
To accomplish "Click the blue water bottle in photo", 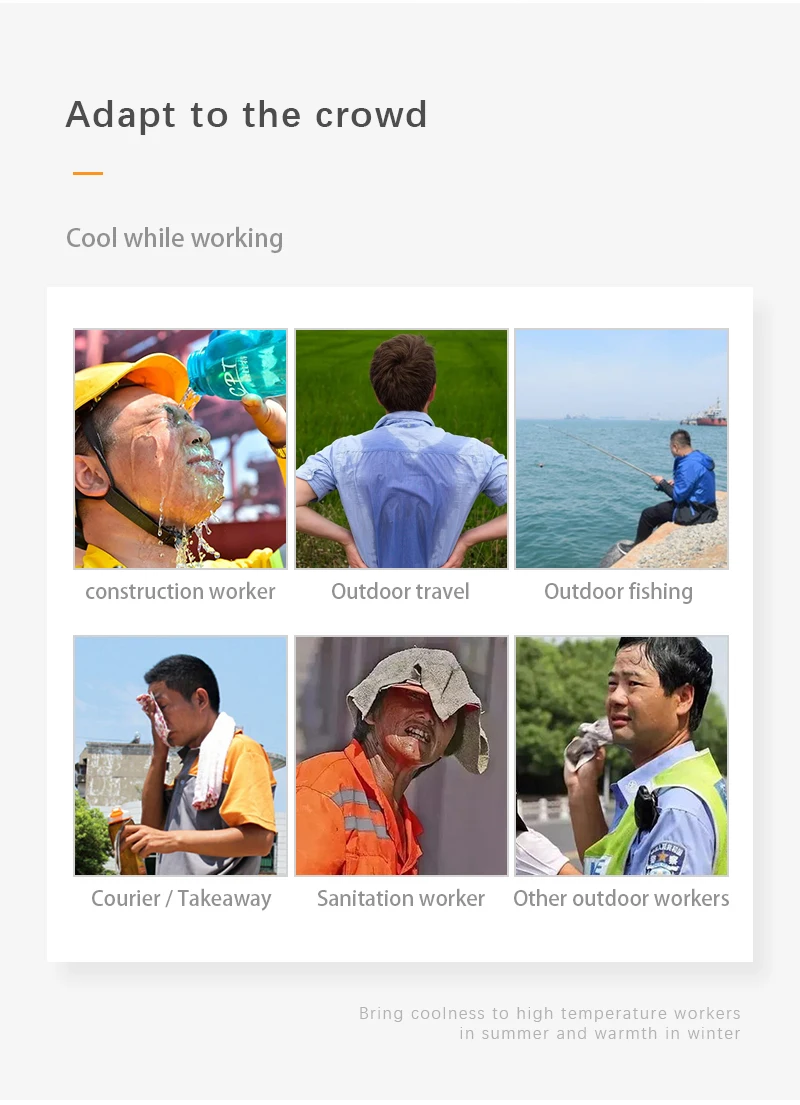I will click(x=237, y=364).
